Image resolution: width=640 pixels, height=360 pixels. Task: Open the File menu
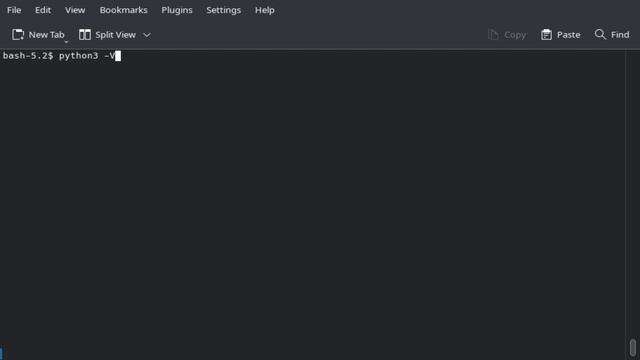tap(14, 10)
